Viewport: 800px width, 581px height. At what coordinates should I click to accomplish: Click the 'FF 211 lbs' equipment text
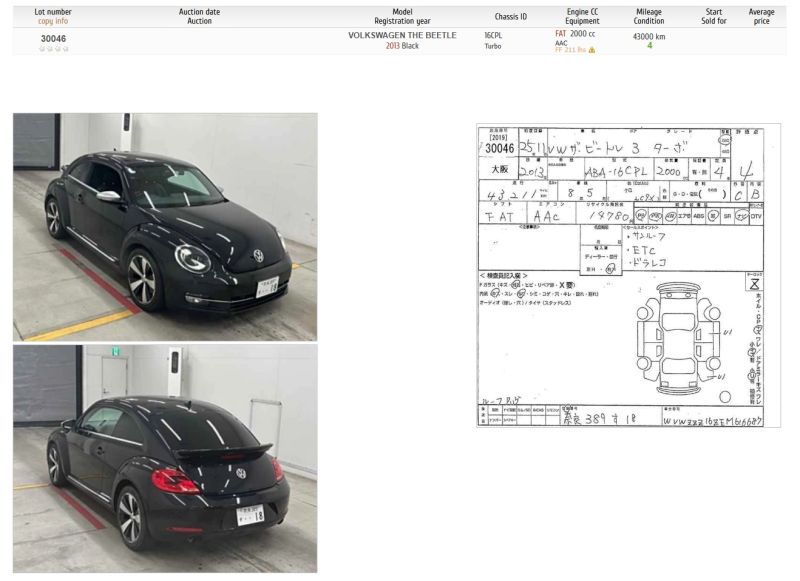click(570, 50)
